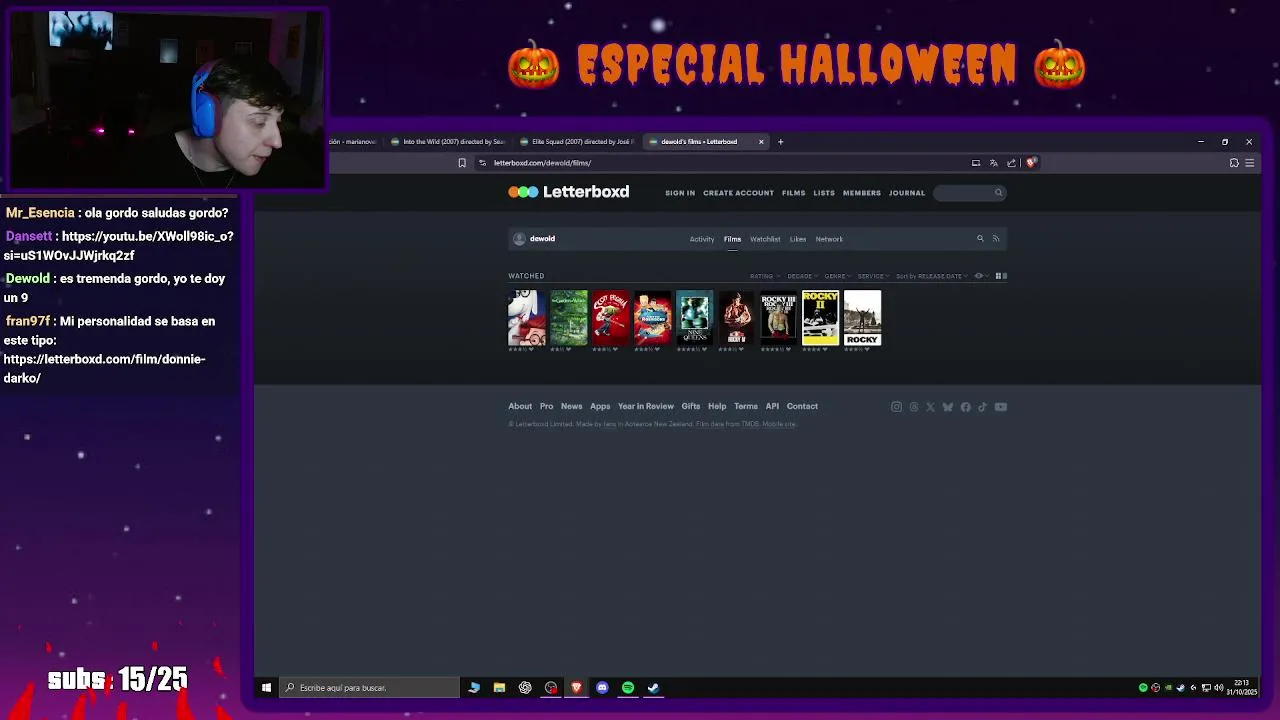Click the About footer link
This screenshot has width=1280, height=720.
click(520, 406)
